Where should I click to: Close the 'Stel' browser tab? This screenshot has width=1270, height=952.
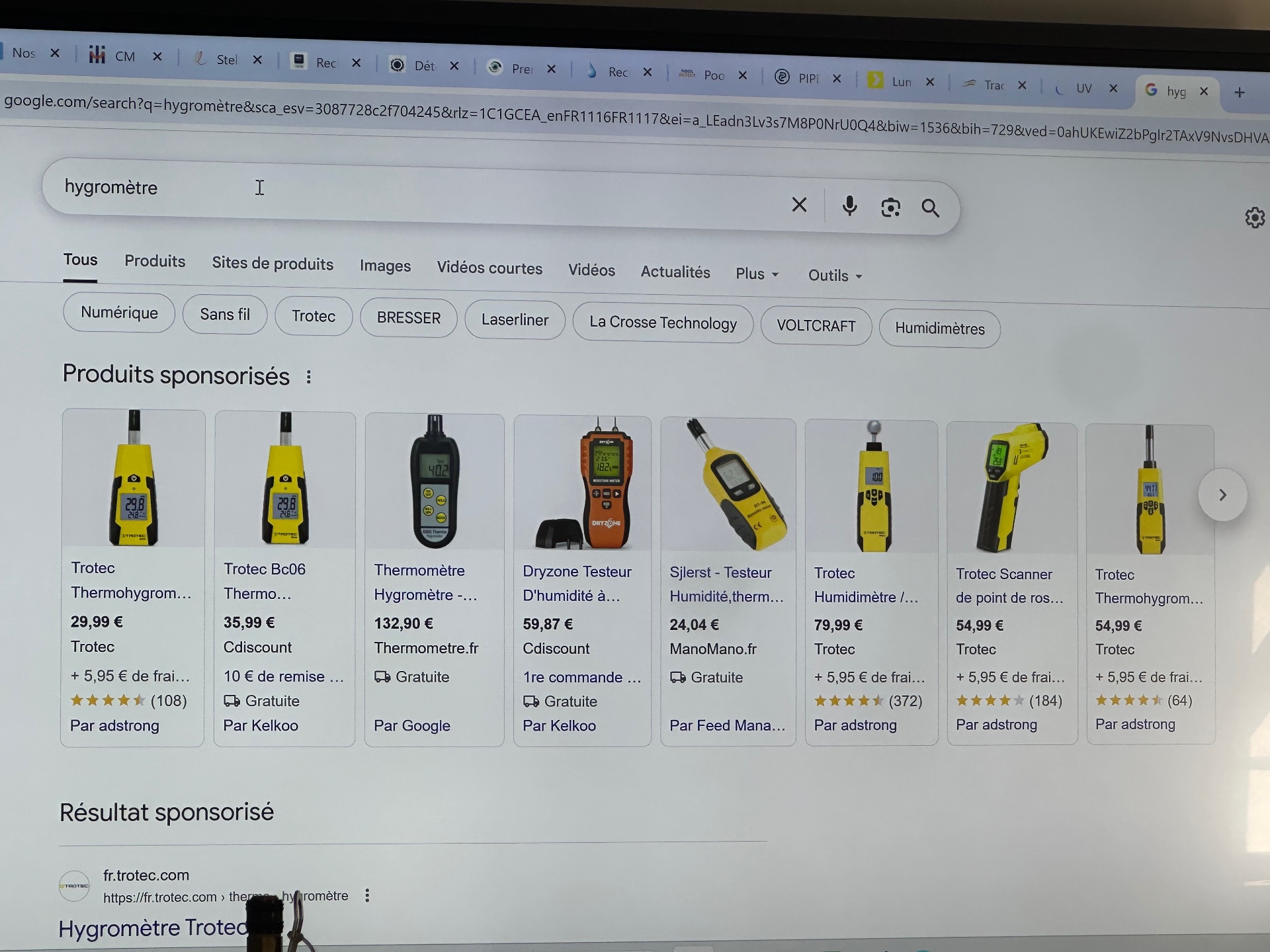click(257, 59)
